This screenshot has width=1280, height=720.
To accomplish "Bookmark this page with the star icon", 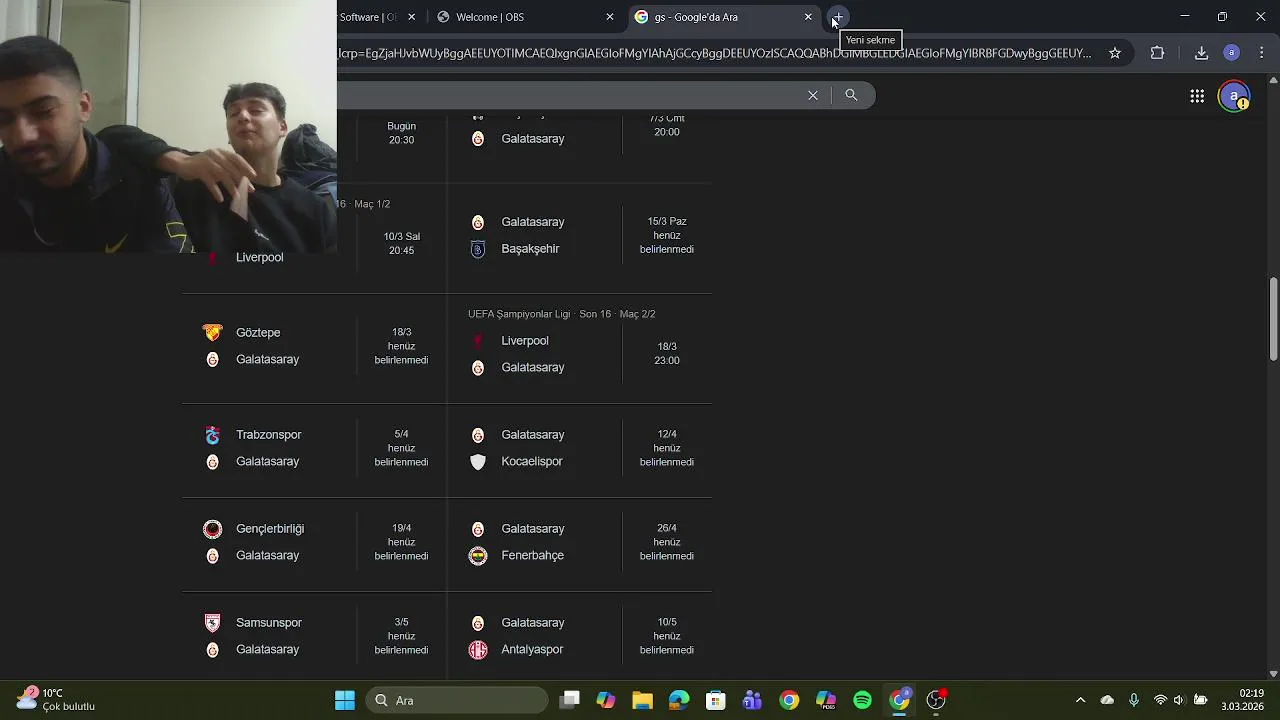I will point(1115,53).
